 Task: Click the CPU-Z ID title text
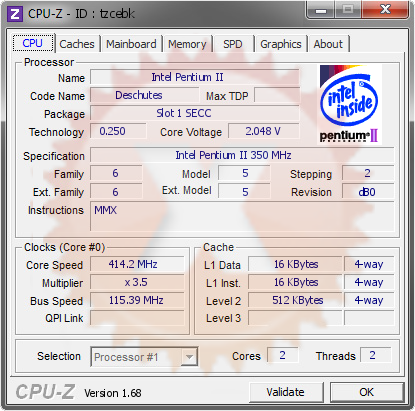(x=81, y=14)
